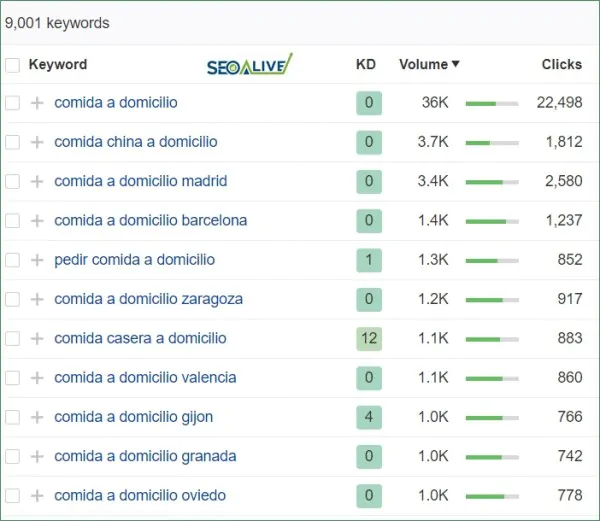This screenshot has height=521, width=600.
Task: Click the SEOALIVE logo in header
Action: (x=249, y=66)
